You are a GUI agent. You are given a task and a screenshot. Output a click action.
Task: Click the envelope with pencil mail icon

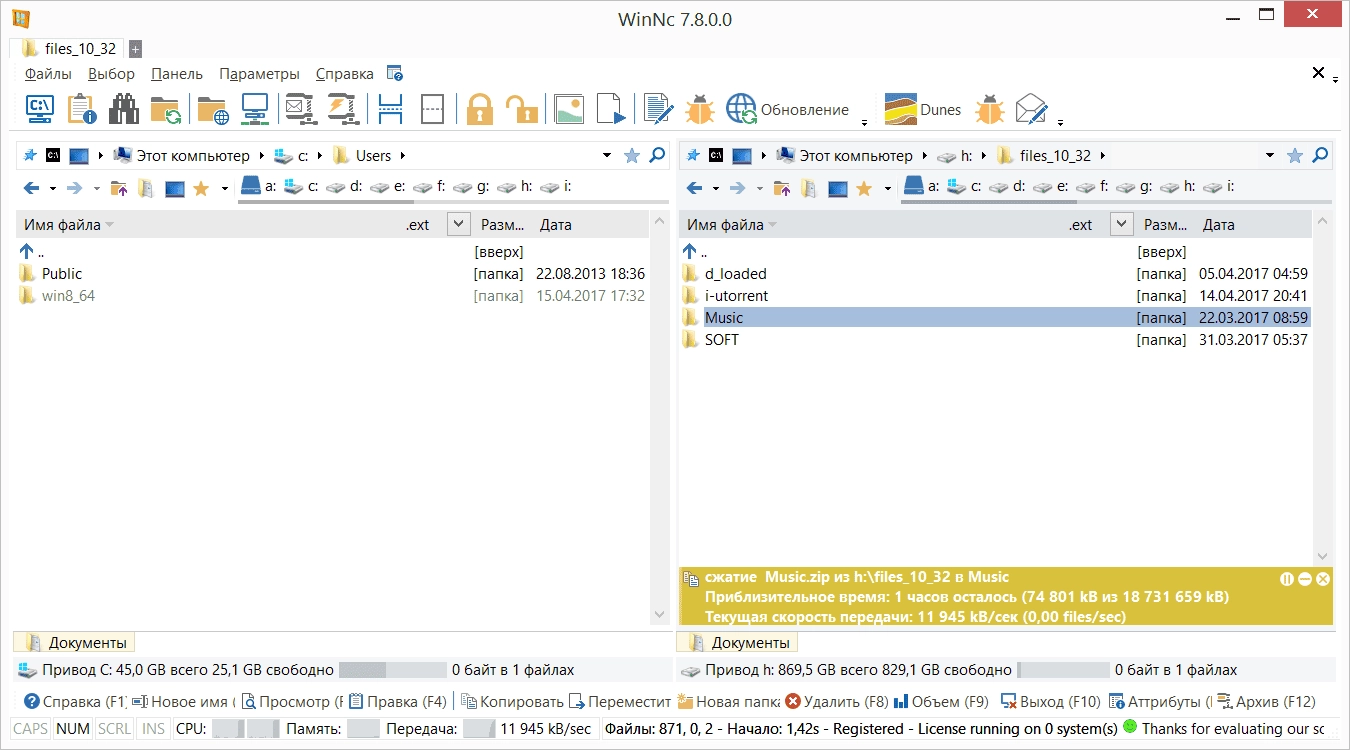point(1032,109)
